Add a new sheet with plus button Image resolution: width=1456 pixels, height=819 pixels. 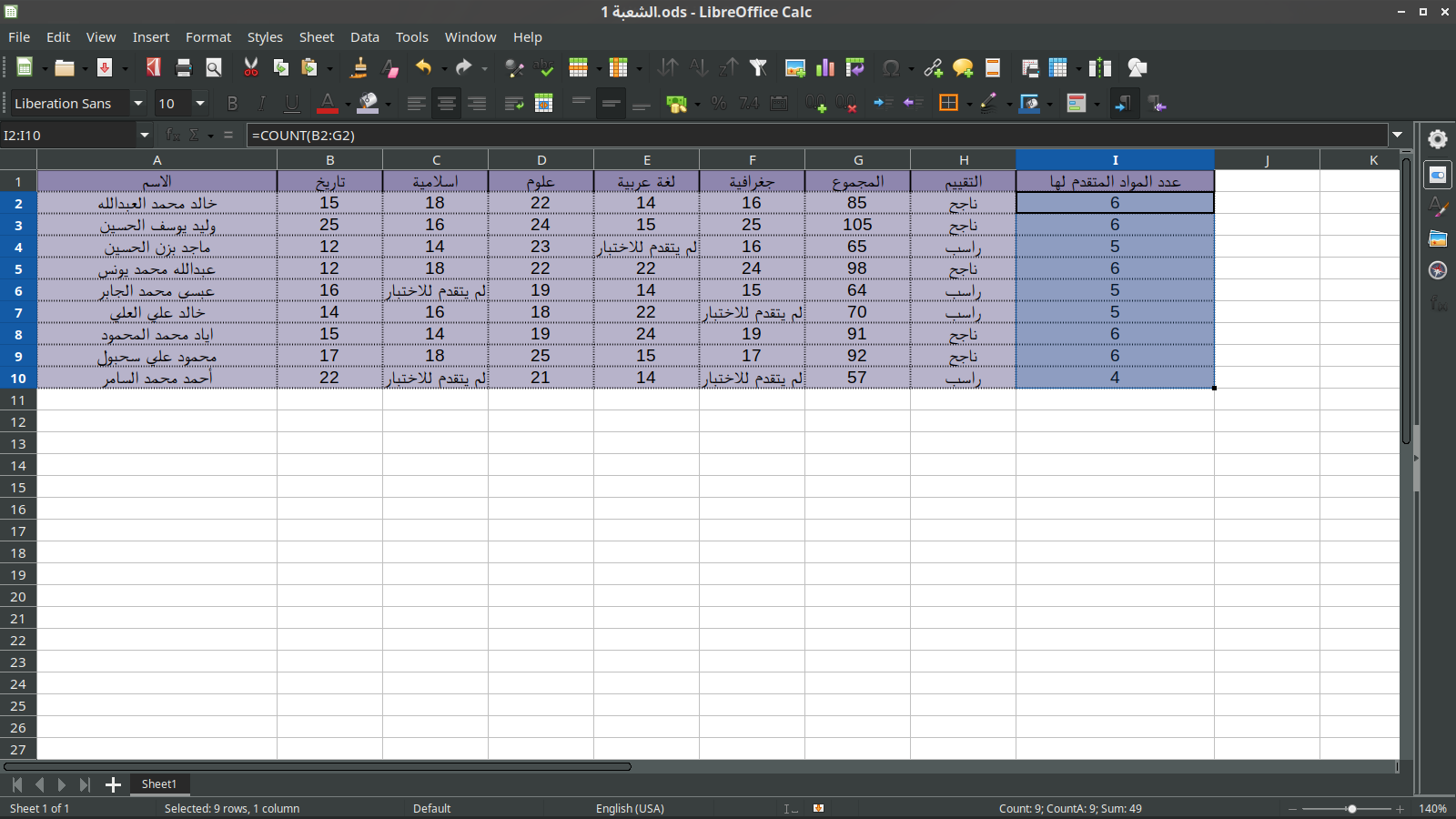(113, 784)
